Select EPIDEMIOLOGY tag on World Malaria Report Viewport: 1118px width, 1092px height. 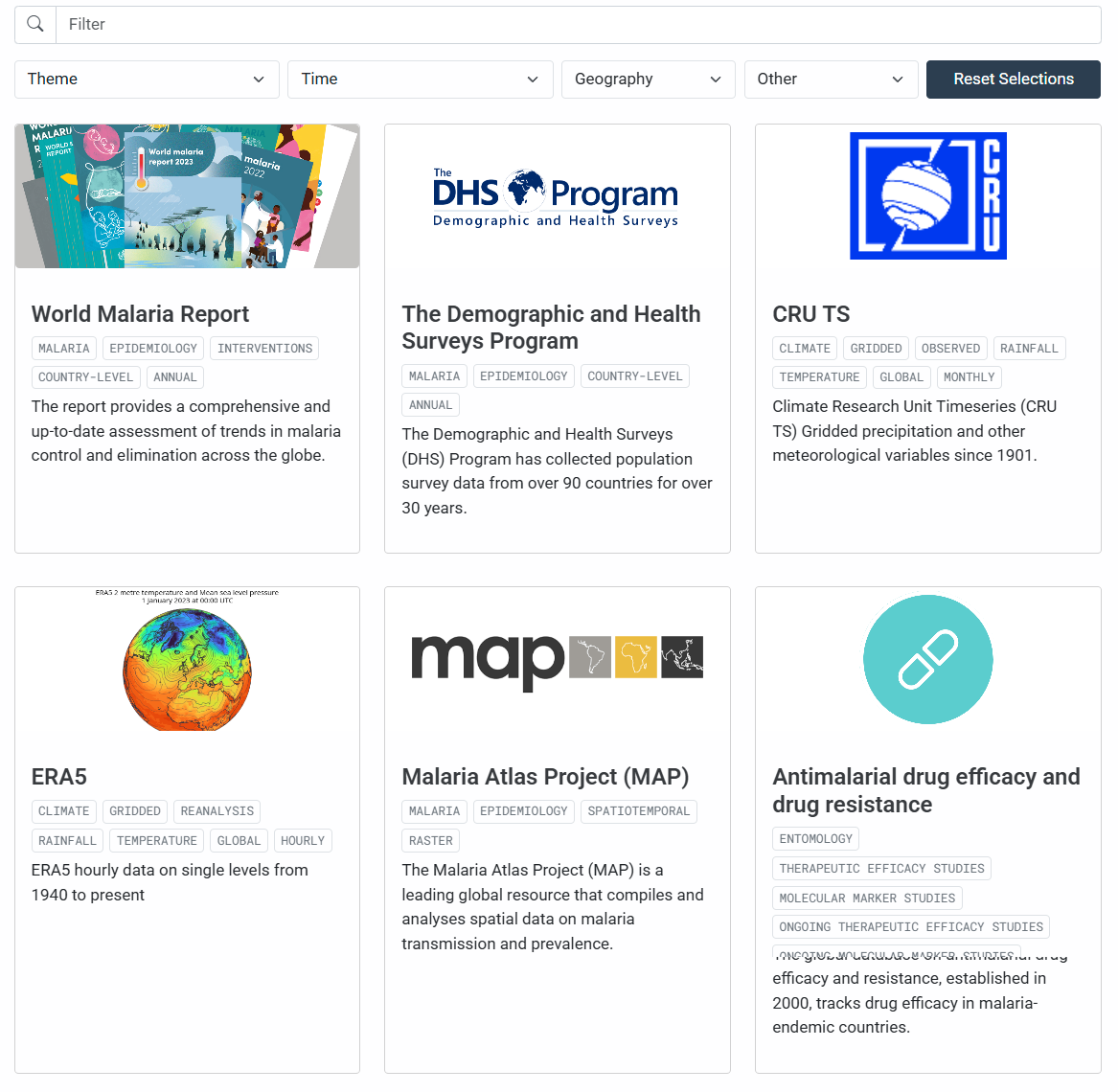153,349
